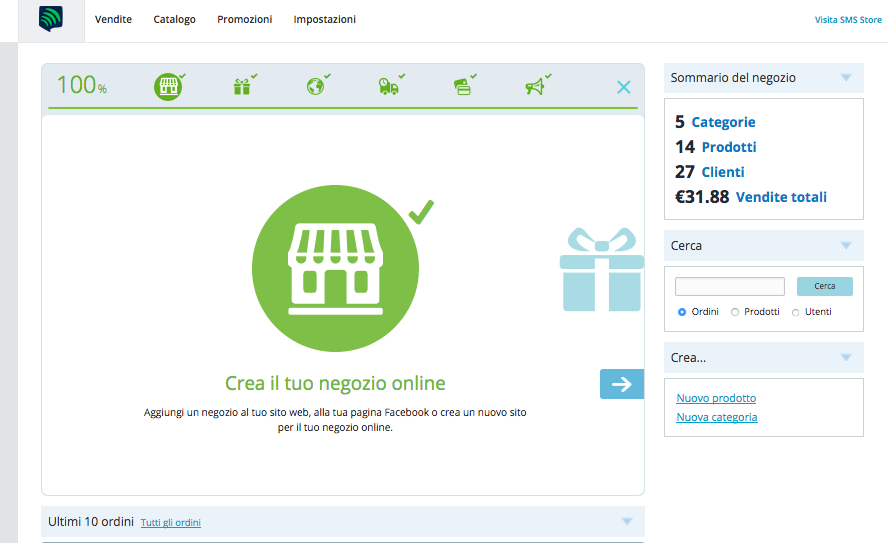This screenshot has width=888, height=543.
Task: Select the delivery truck step icon
Action: (x=388, y=86)
